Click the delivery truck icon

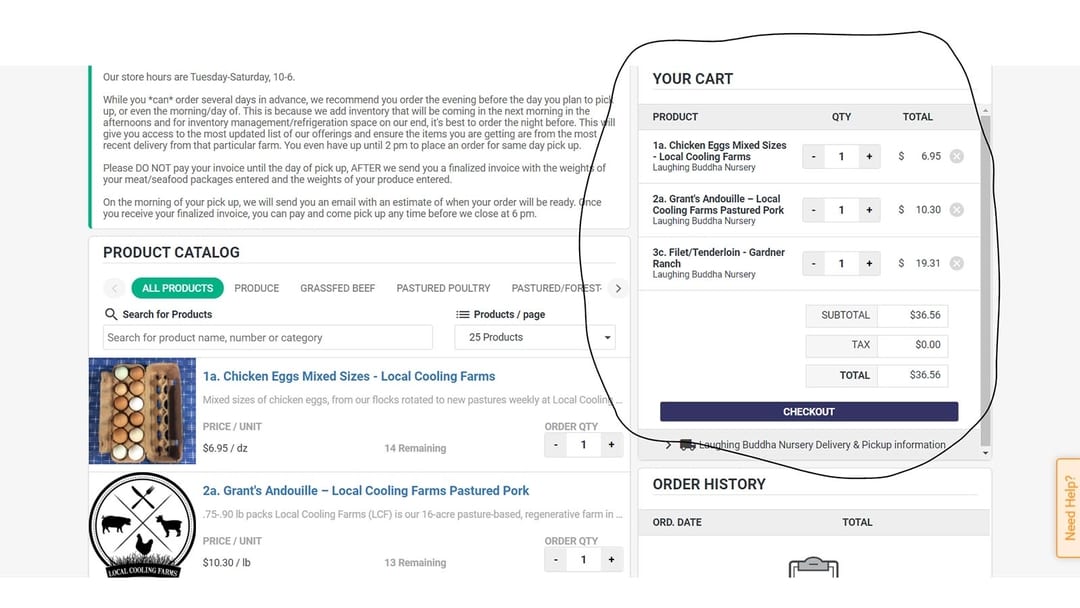pyautogui.click(x=687, y=445)
